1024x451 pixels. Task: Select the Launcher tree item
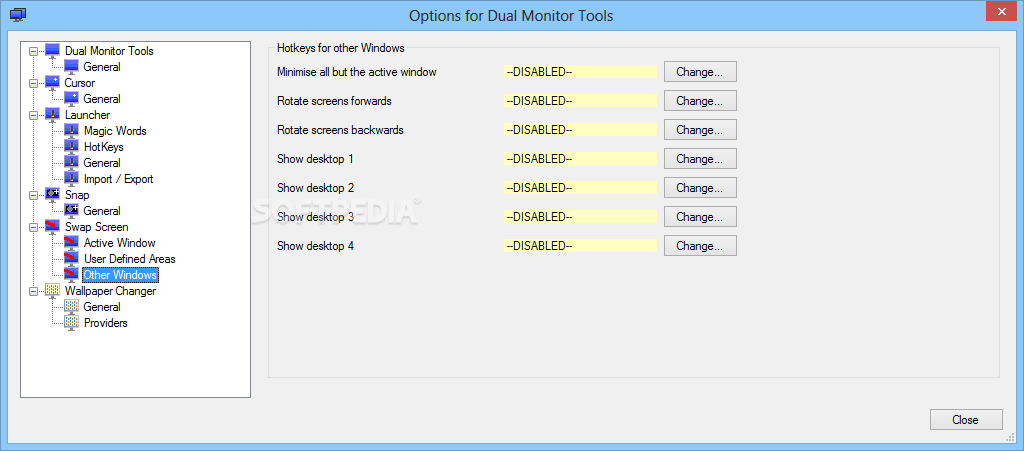(87, 115)
